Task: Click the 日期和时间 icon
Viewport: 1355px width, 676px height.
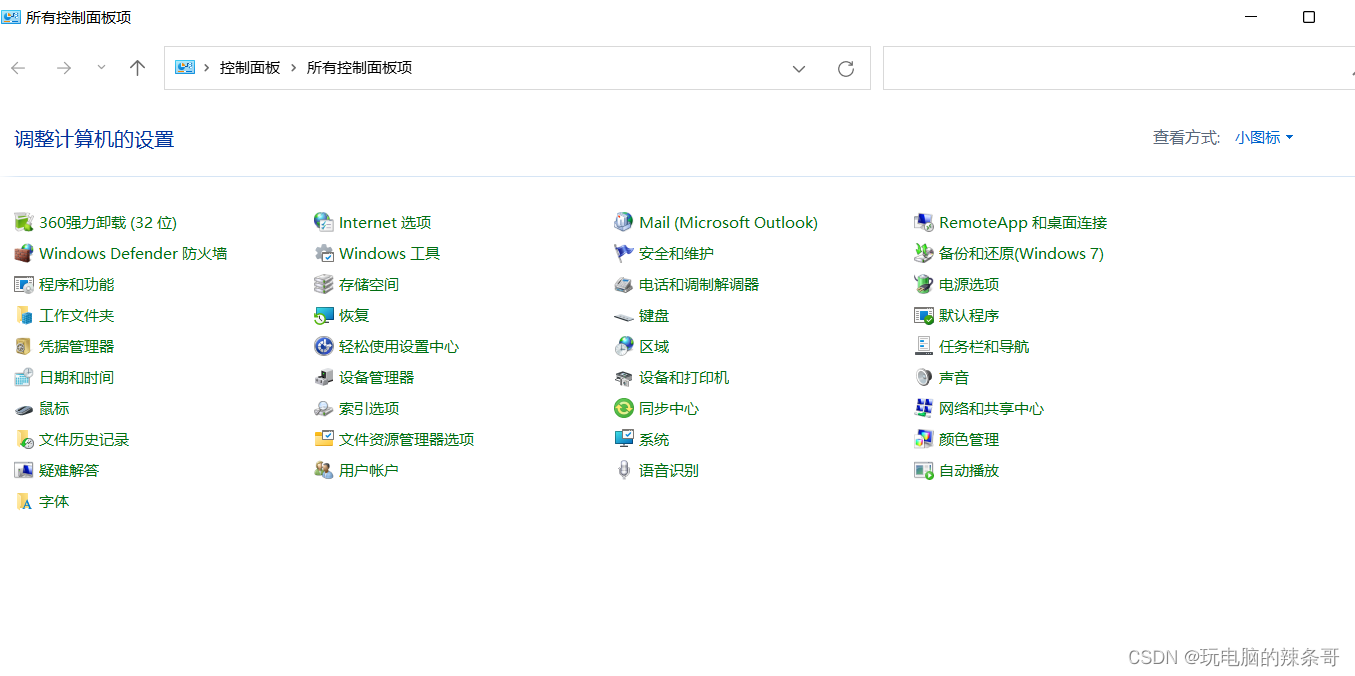Action: point(24,377)
